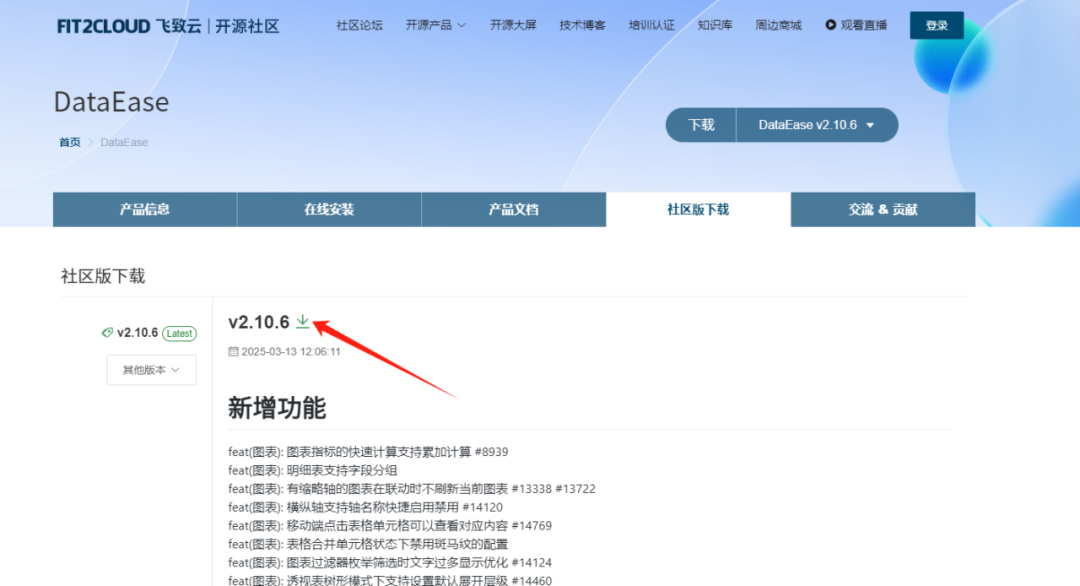Screen dimensions: 1080x586
Task: Click the 登录 login button
Action: pyautogui.click(x=937, y=25)
